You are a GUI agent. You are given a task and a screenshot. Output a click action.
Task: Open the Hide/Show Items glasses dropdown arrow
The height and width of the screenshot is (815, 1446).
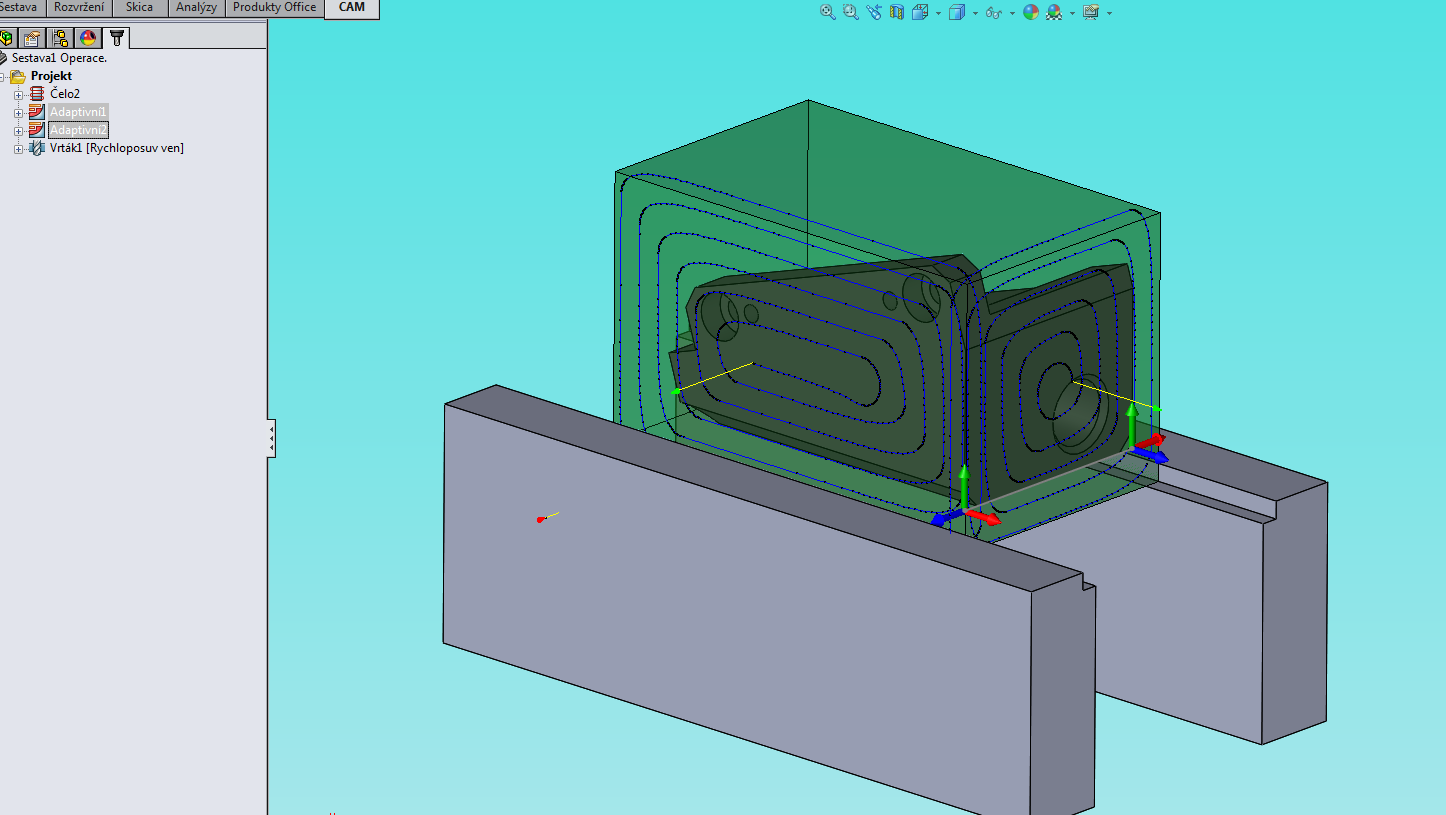coord(1012,13)
